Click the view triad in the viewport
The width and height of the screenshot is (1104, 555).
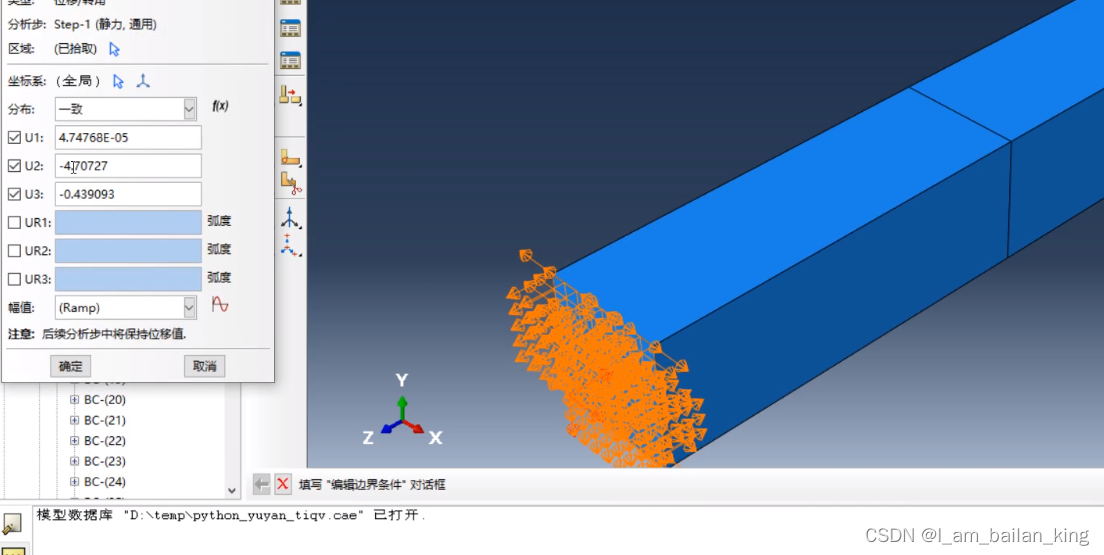tap(402, 411)
